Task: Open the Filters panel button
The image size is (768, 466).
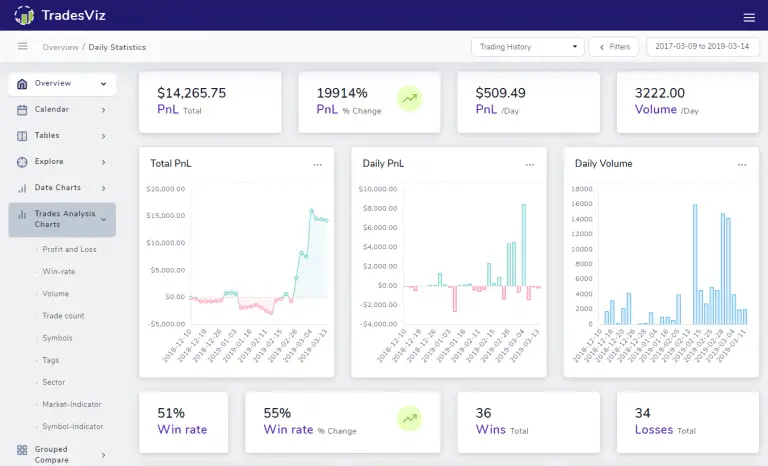Action: point(614,47)
